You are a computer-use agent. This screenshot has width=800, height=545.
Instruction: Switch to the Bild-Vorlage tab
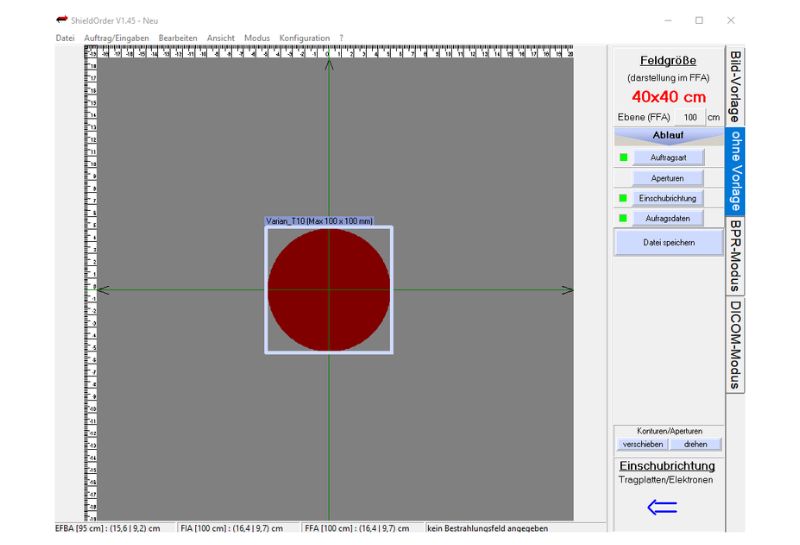pyautogui.click(x=735, y=86)
